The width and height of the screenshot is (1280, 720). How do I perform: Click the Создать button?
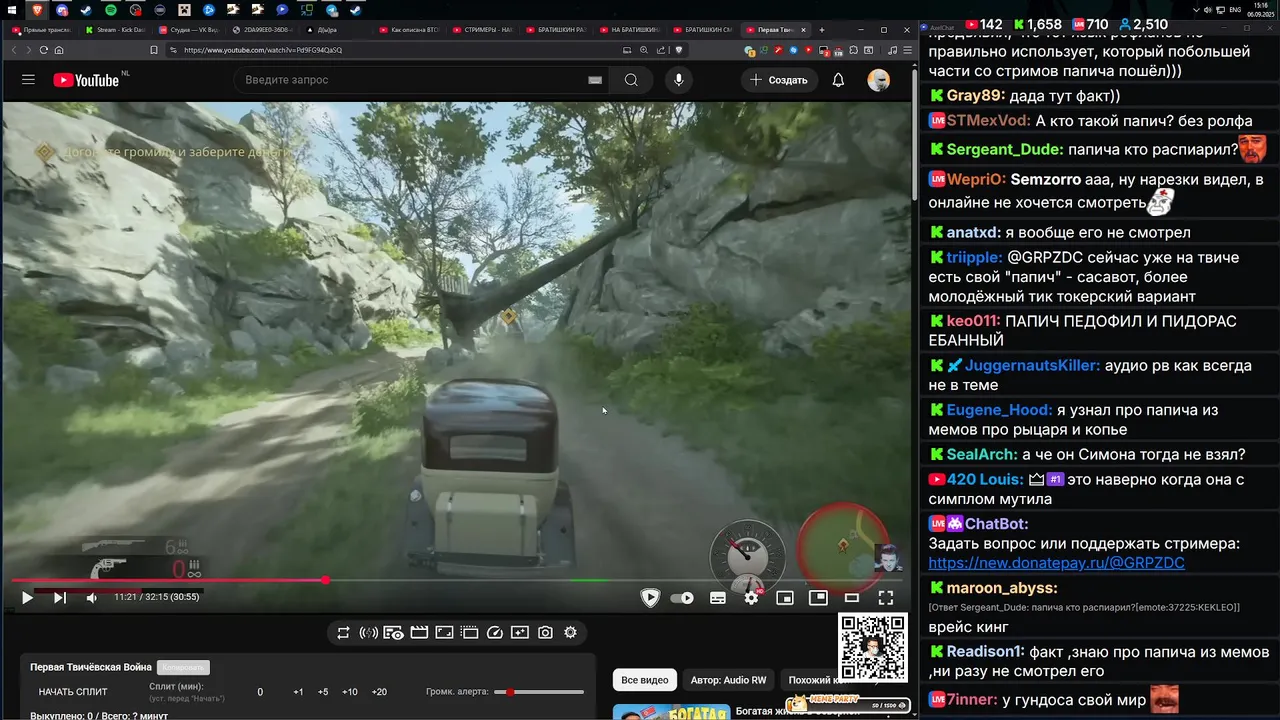[x=778, y=80]
